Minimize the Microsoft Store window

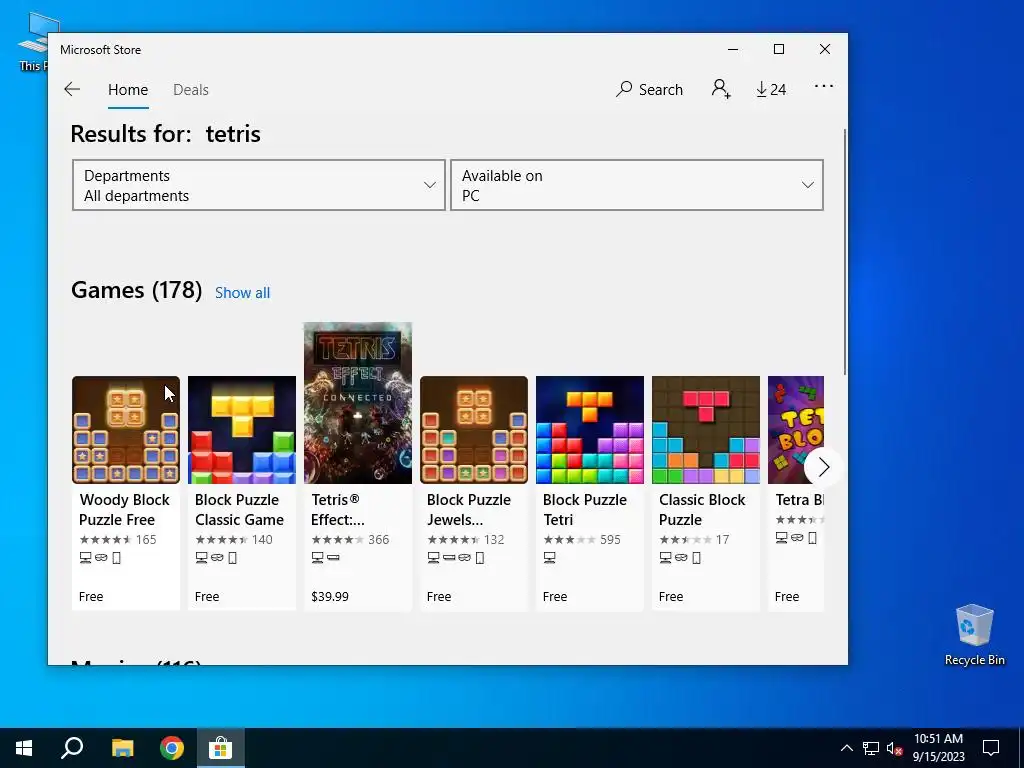pos(733,50)
